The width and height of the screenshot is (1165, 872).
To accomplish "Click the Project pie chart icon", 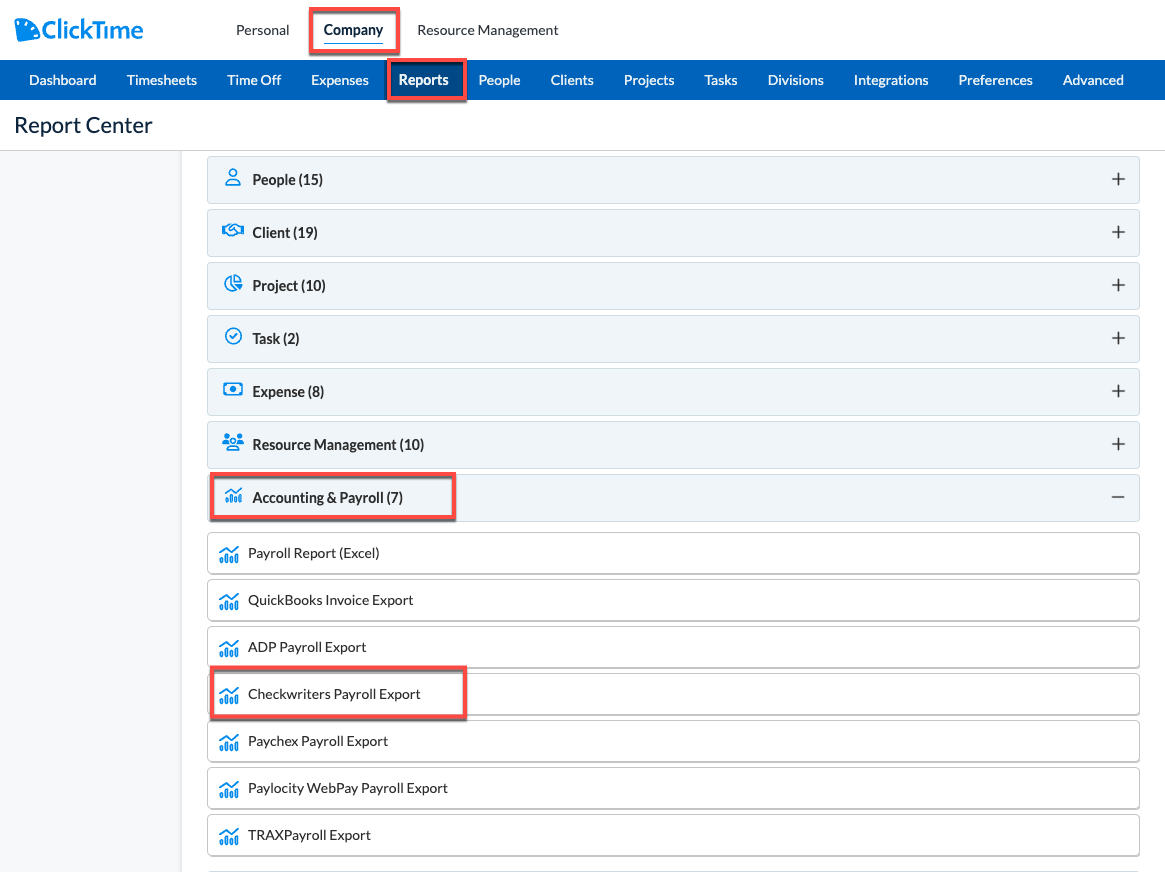I will click(x=233, y=284).
